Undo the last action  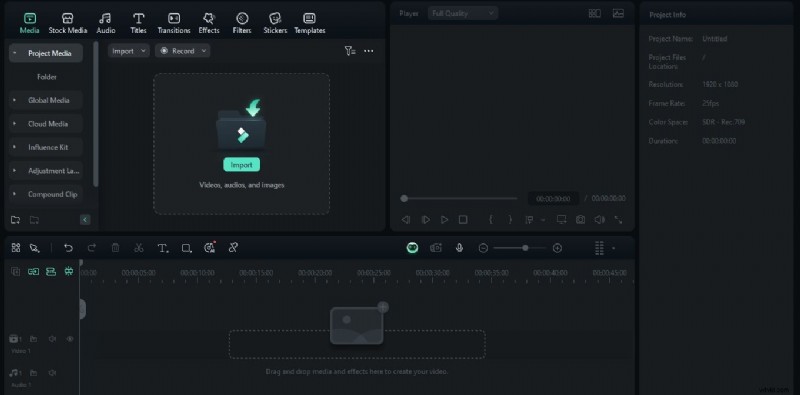(x=68, y=248)
